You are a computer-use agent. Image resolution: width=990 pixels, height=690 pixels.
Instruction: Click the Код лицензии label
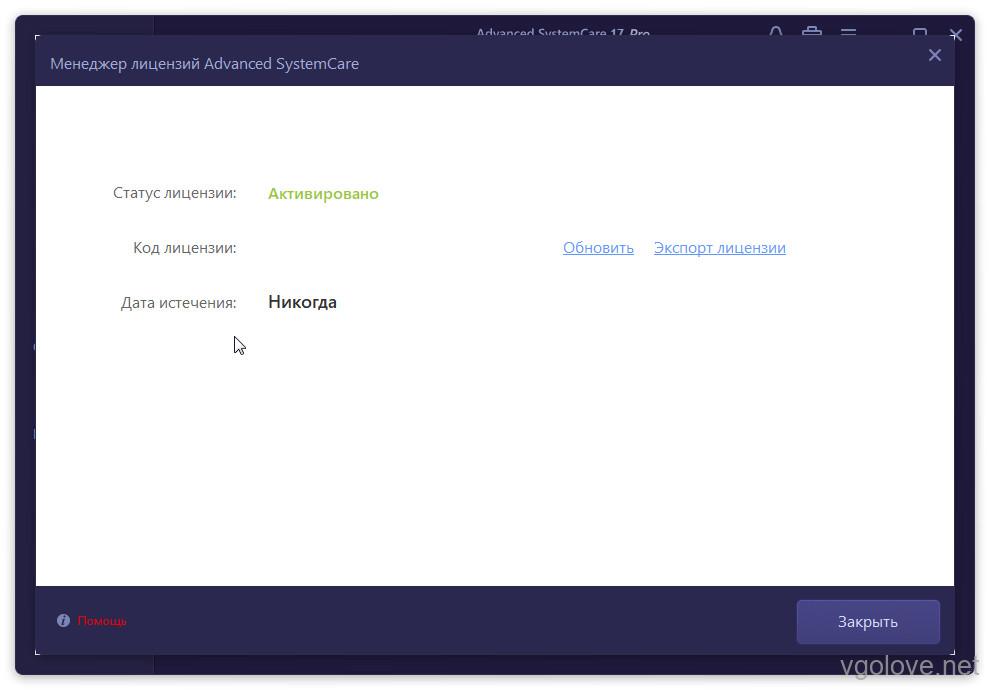pos(184,248)
